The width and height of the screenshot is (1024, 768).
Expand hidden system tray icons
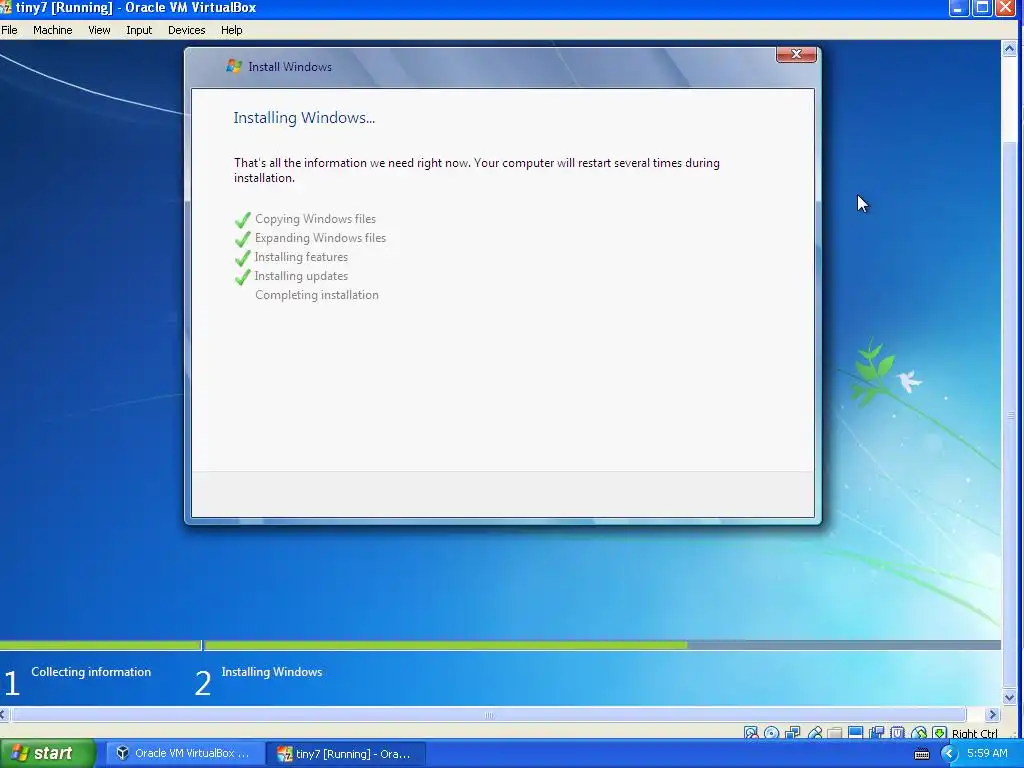pyautogui.click(x=949, y=753)
